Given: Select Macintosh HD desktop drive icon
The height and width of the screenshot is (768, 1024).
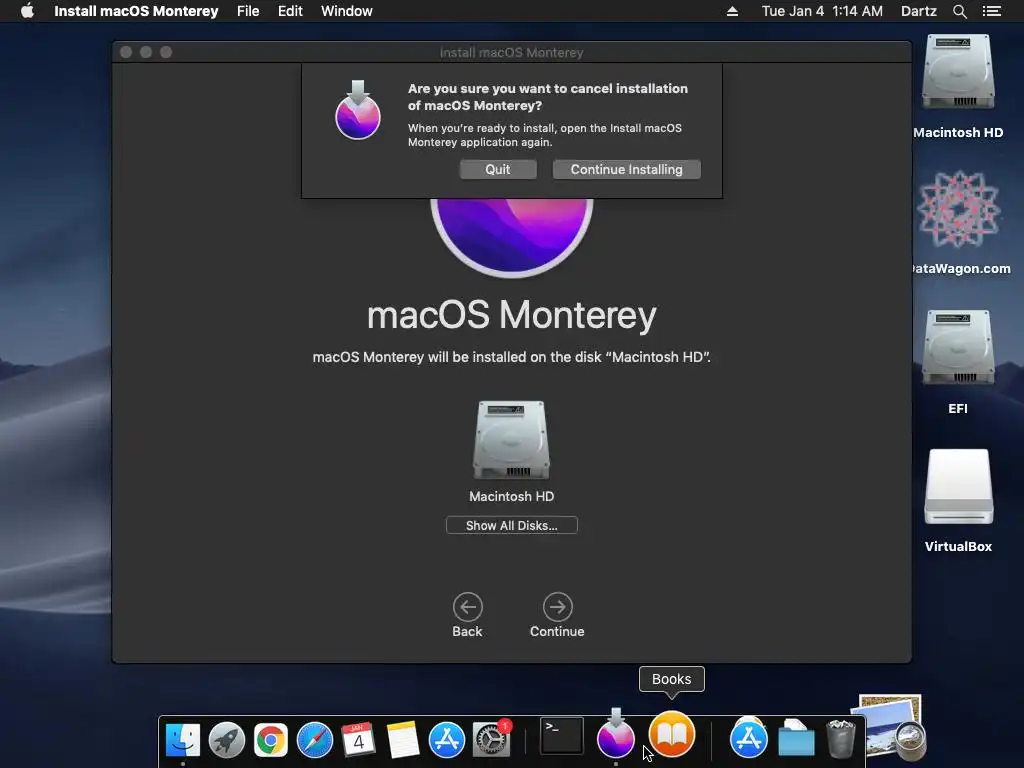Looking at the screenshot, I should 958,72.
